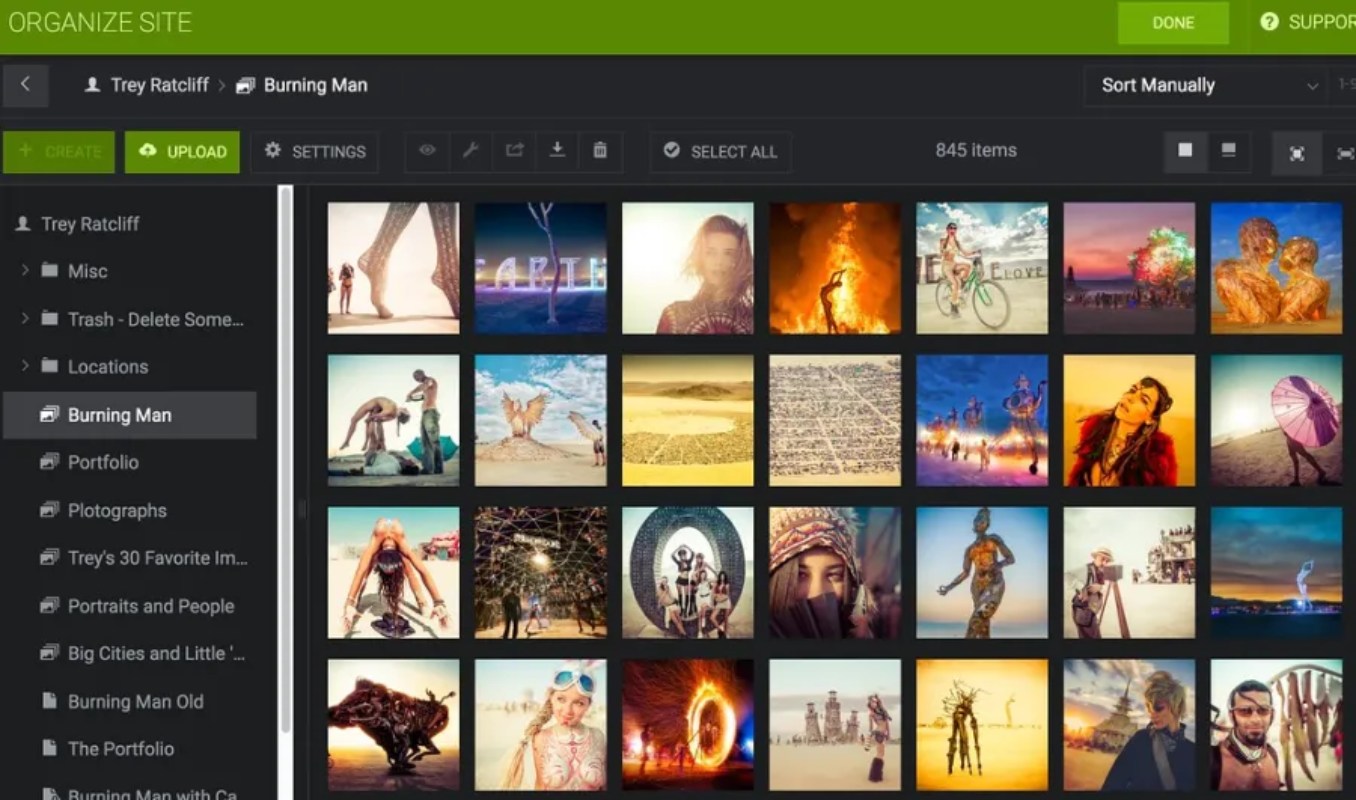This screenshot has height=800, width=1356.
Task: Click the Support help question icon
Action: pos(1269,22)
